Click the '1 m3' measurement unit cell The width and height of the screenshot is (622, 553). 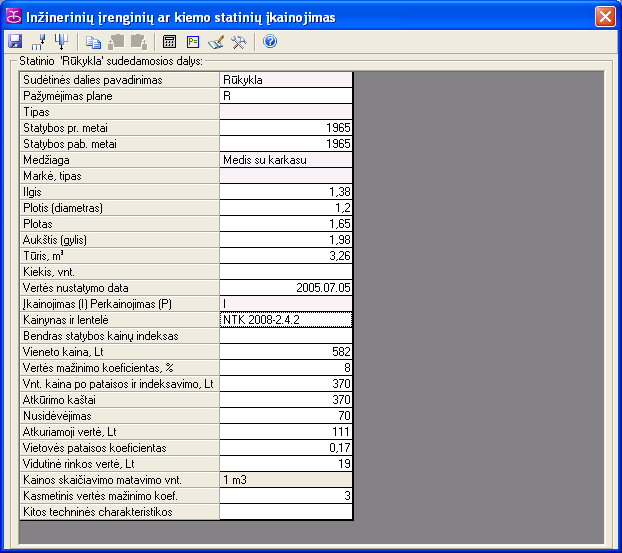286,480
